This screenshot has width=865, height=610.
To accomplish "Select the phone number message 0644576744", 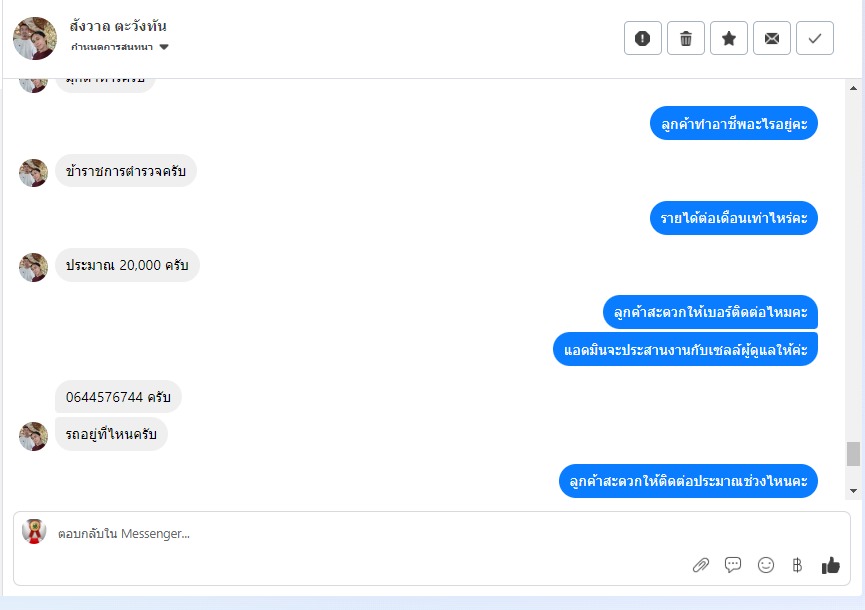I will [118, 397].
